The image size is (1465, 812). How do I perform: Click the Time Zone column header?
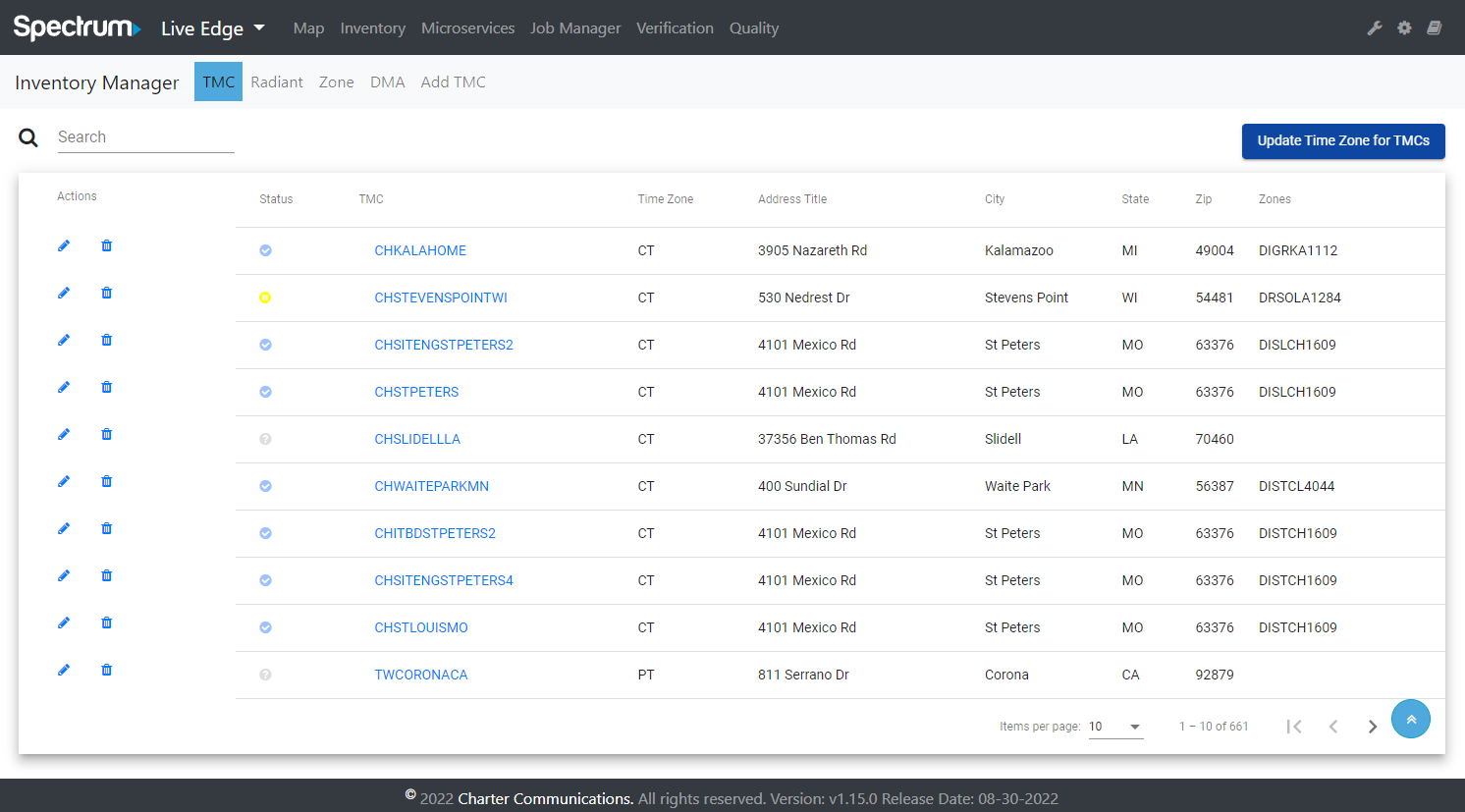666,199
